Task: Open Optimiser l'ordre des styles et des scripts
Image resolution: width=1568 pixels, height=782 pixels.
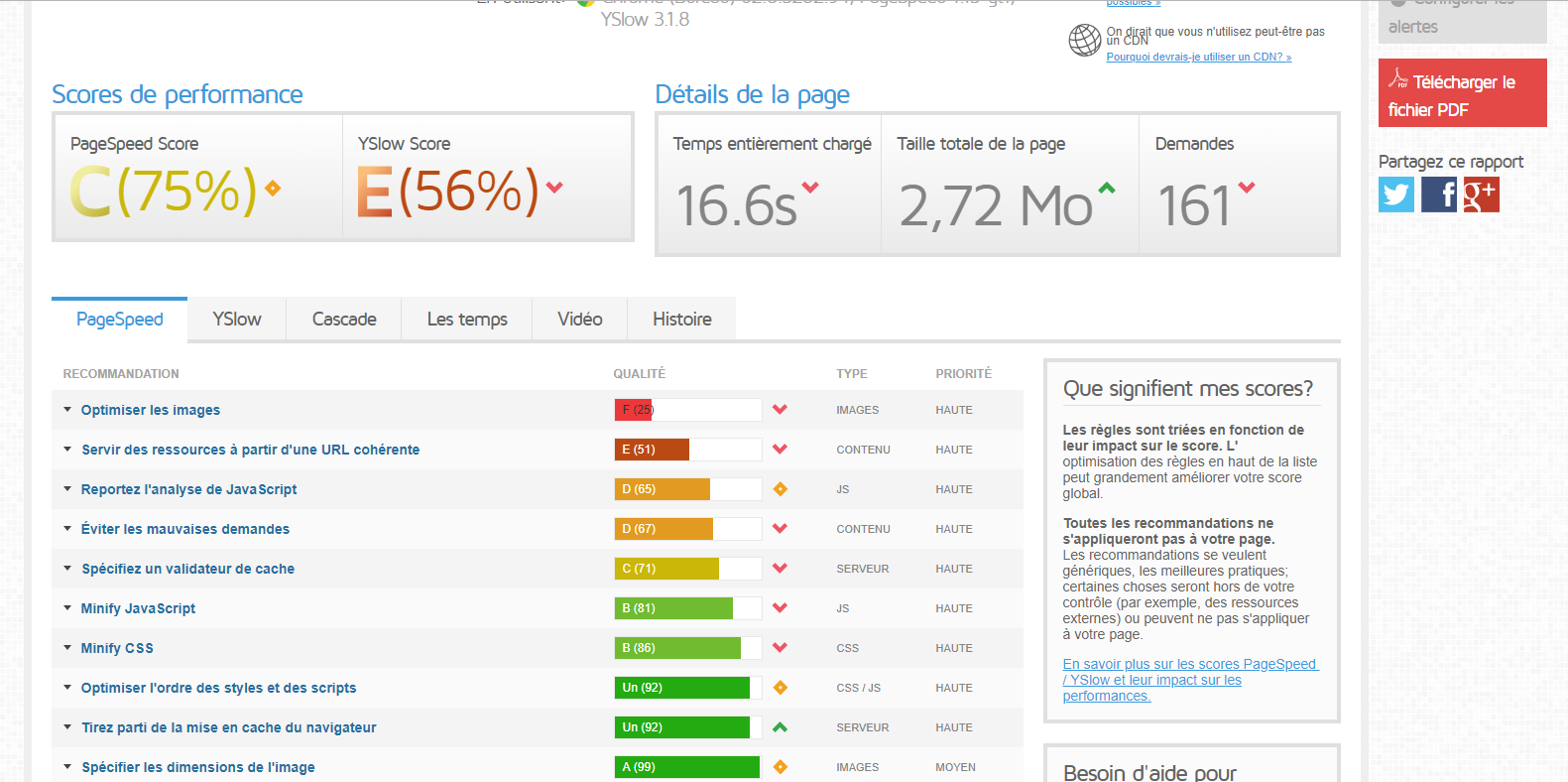Action: [x=218, y=688]
